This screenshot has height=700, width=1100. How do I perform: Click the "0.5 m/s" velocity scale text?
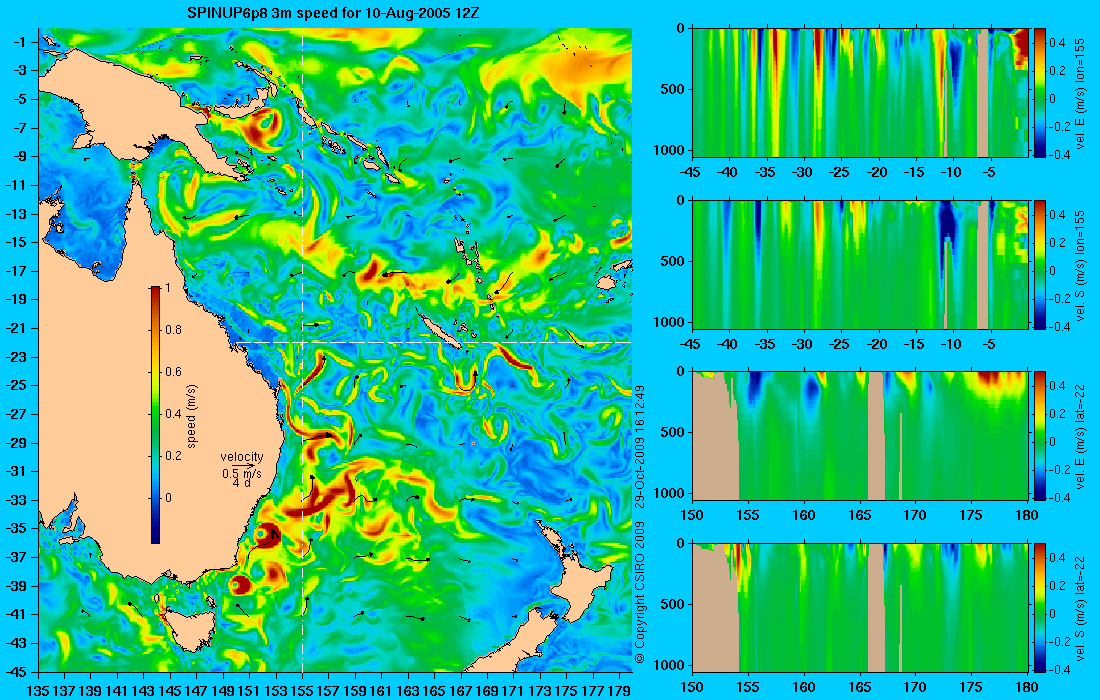point(242,473)
